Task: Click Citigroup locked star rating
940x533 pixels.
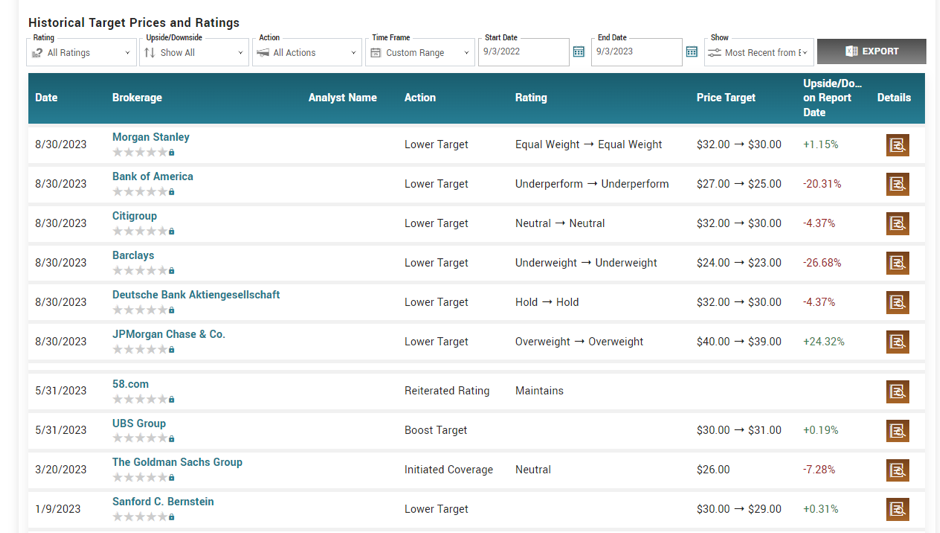Action: point(143,231)
